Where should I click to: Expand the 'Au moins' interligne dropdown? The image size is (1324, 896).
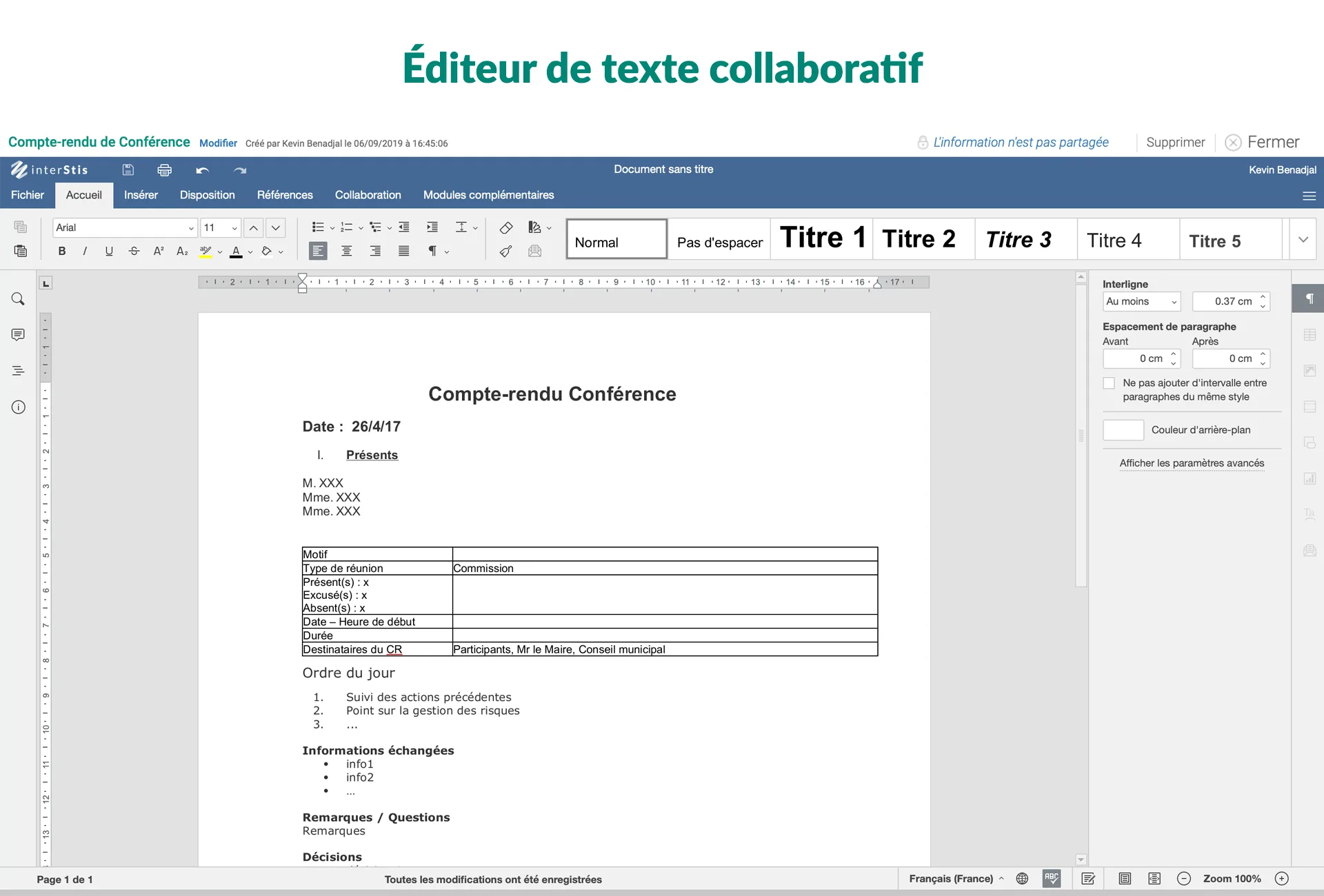(1141, 301)
